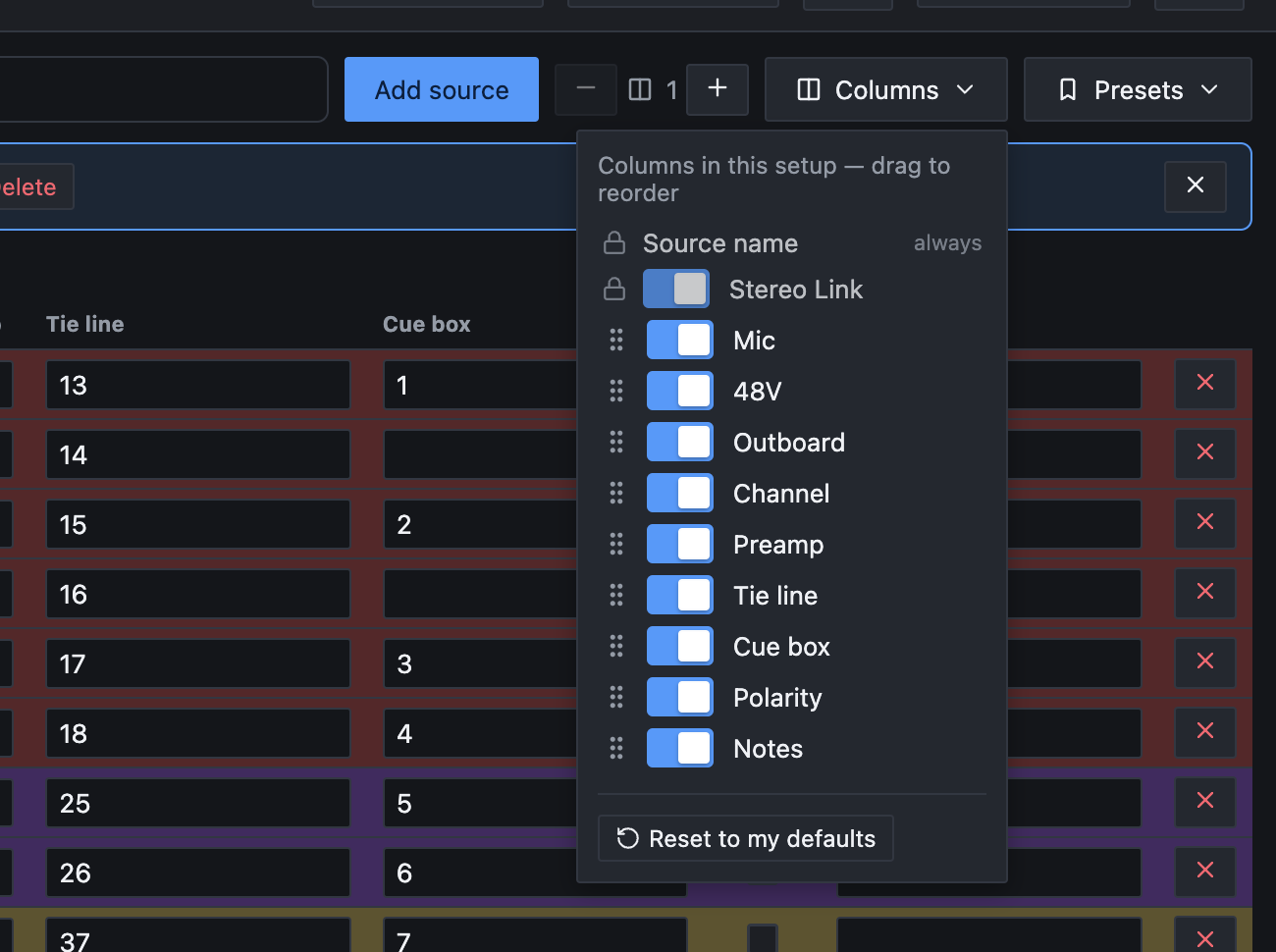Click the Tie line column header
This screenshot has width=1276, height=952.
85,324
